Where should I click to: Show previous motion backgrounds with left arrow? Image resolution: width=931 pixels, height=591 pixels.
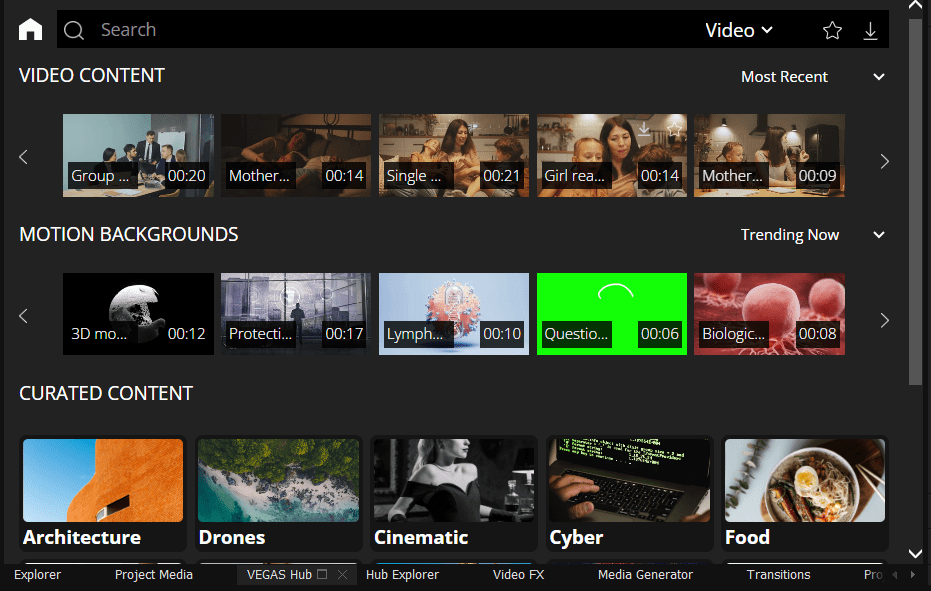pyautogui.click(x=24, y=316)
